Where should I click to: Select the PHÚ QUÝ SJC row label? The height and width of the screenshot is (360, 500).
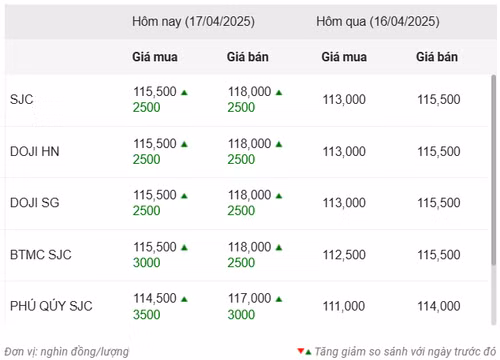[x=51, y=306]
